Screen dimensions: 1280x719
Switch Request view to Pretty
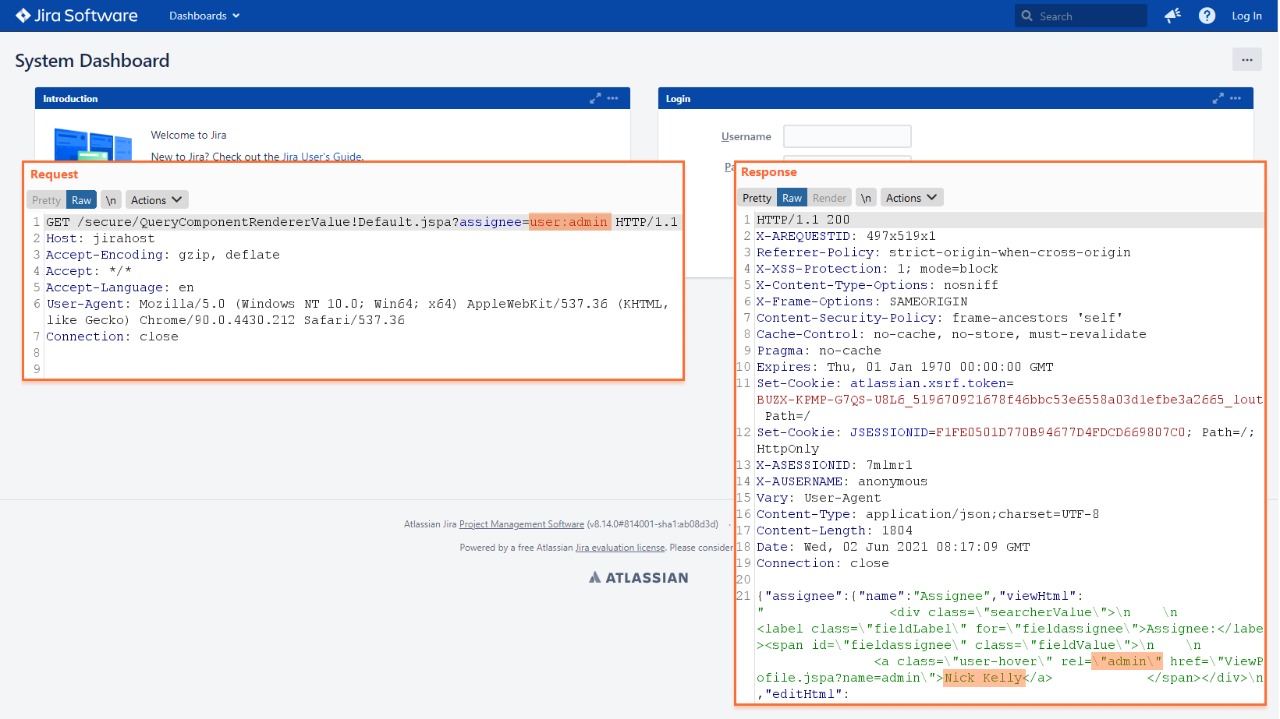click(46, 200)
